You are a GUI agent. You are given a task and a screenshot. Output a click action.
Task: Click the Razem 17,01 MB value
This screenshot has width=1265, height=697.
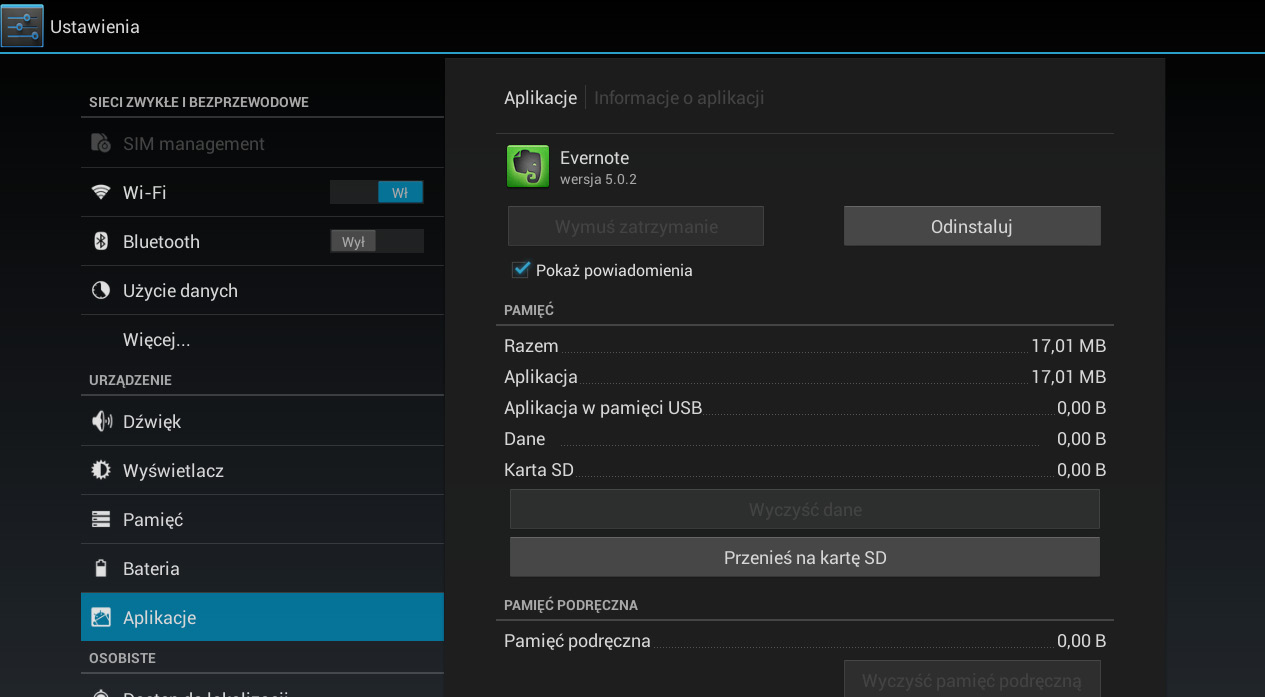[1068, 346]
